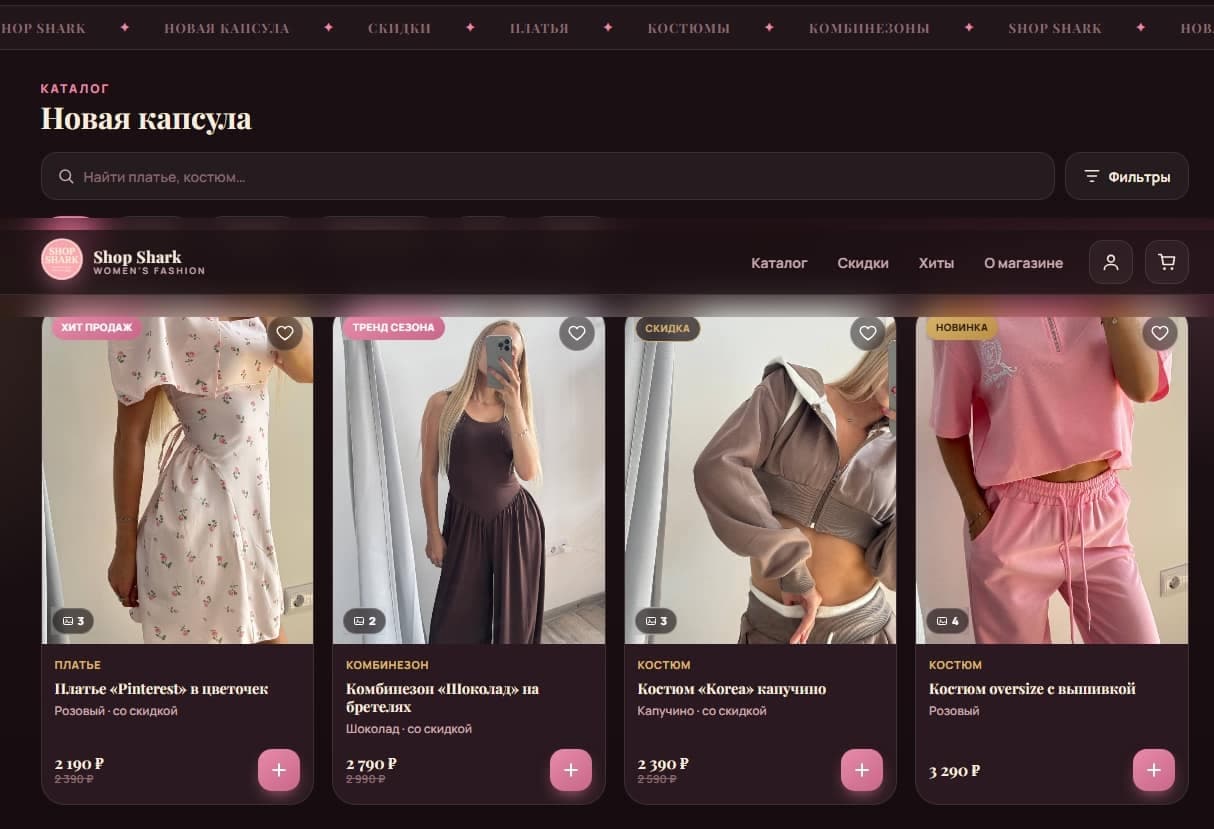This screenshot has height=829, width=1214.
Task: Open photo count badge on Шоколад jumpsuit
Action: click(365, 621)
